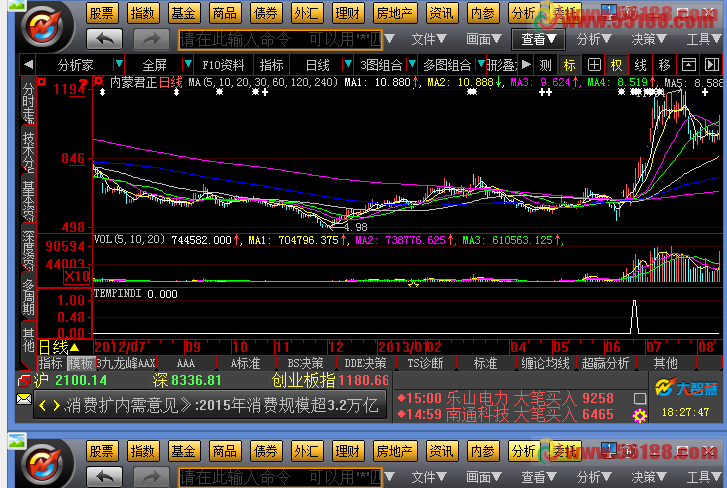Click the restore-window icon beside 沪 index

(24, 381)
